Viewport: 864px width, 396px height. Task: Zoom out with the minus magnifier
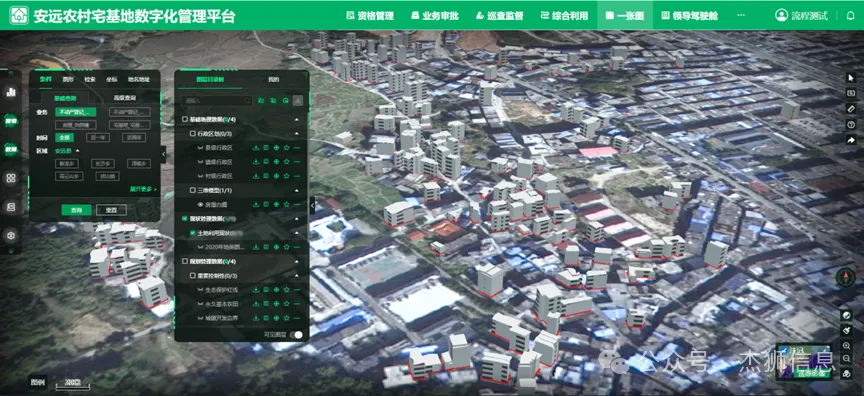tap(846, 359)
